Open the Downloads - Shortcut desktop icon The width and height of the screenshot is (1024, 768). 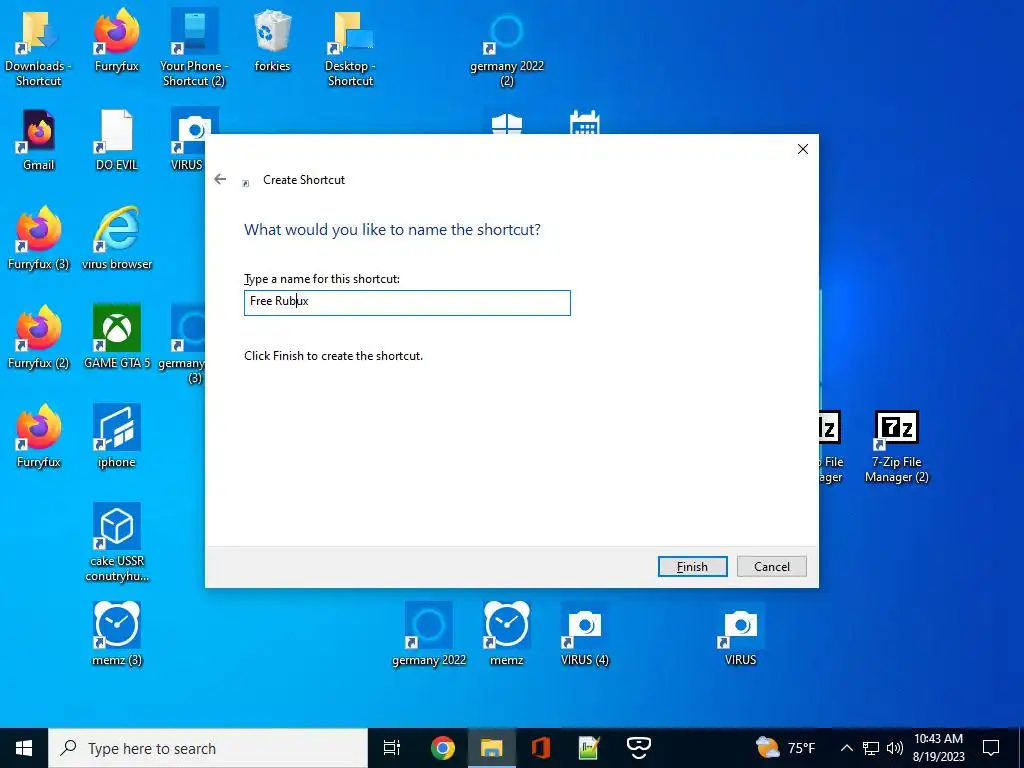pos(38,48)
